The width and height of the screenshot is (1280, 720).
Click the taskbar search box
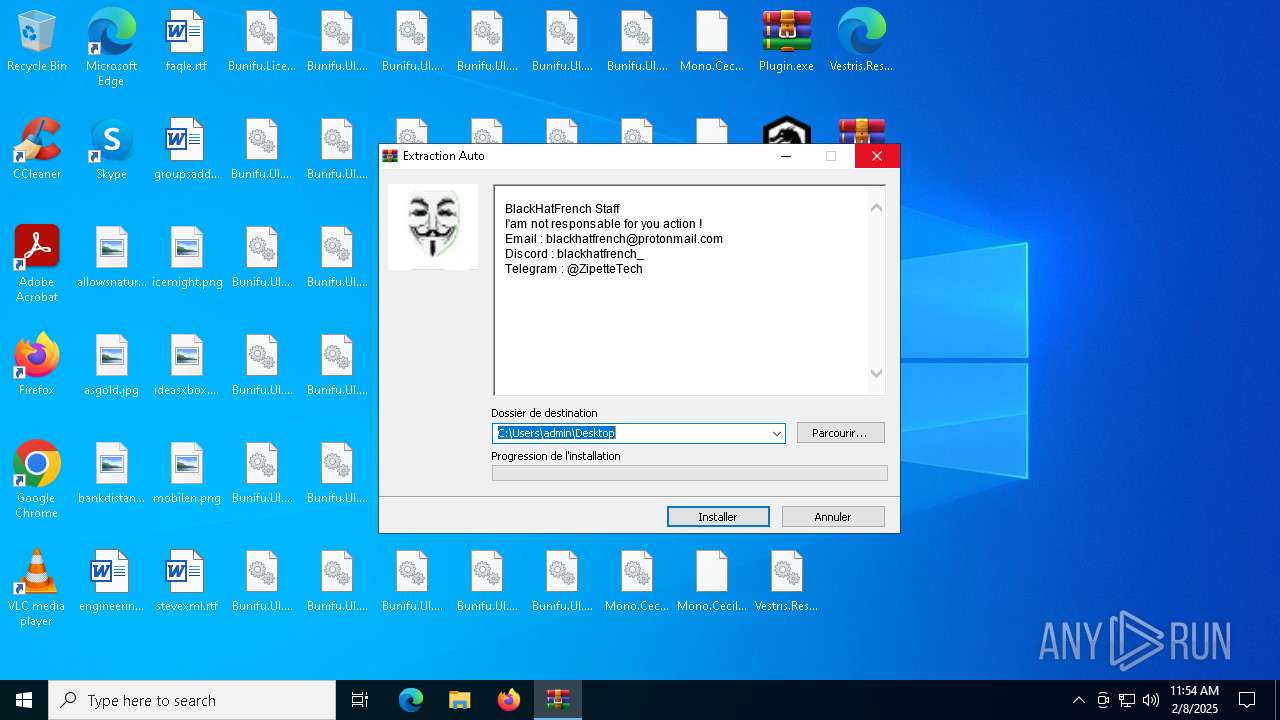point(192,700)
